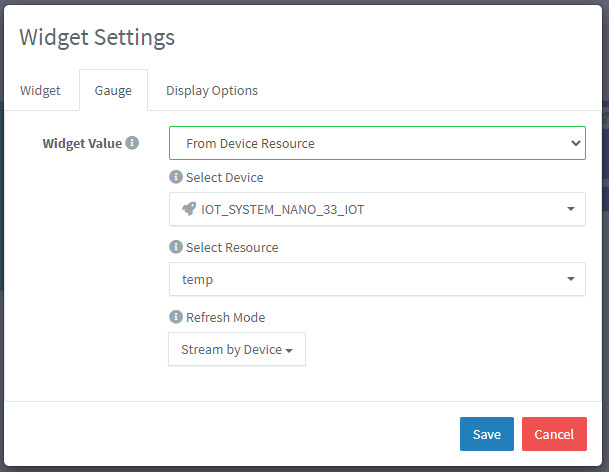Go to the Display Options tab
Screen dimensions: 609x472
(x=212, y=90)
